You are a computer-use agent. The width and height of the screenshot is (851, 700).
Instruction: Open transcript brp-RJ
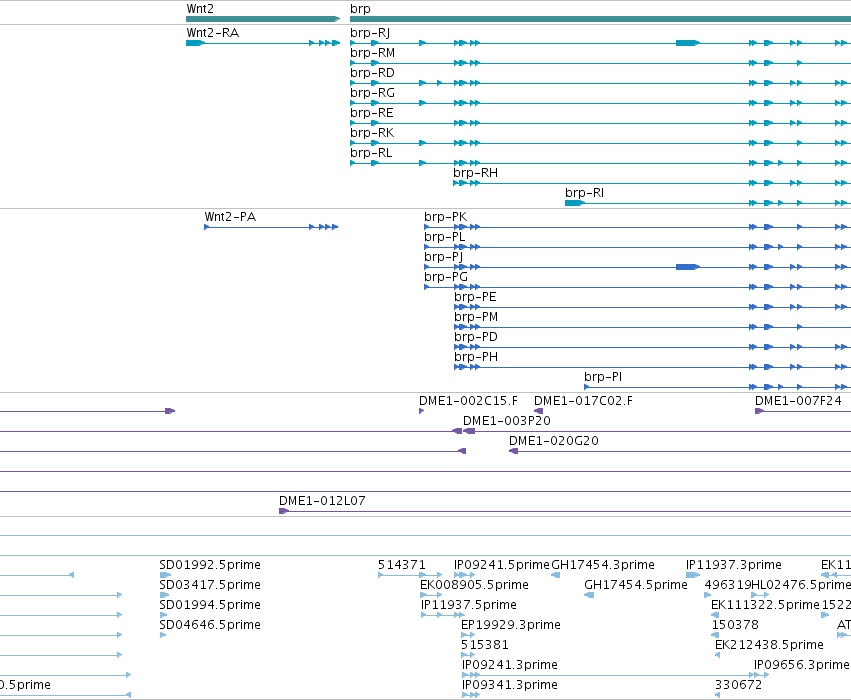pos(370,33)
